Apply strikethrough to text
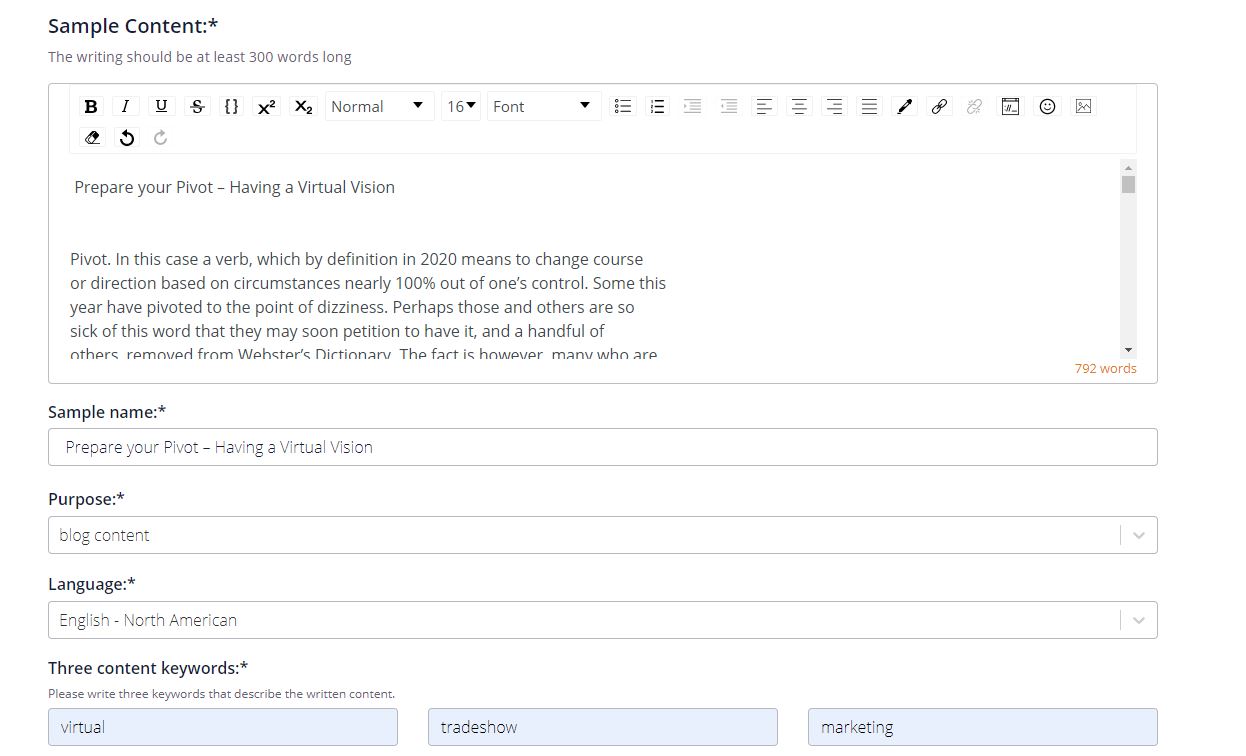This screenshot has width=1246, height=756. tap(197, 106)
